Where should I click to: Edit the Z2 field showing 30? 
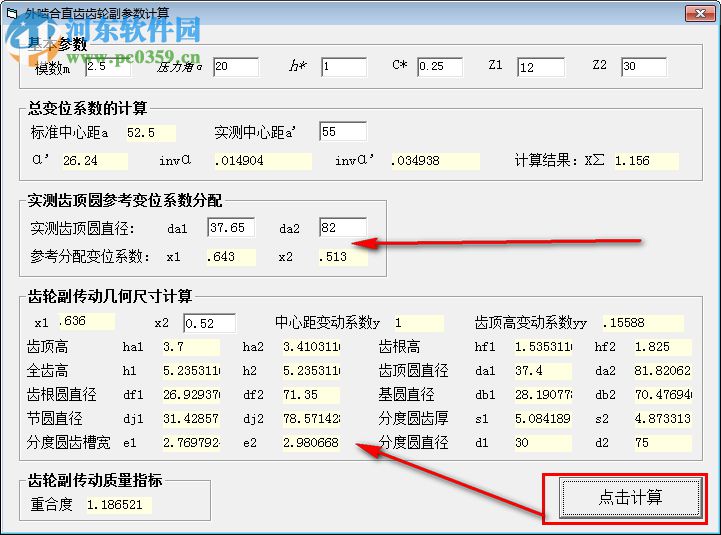[x=644, y=67]
